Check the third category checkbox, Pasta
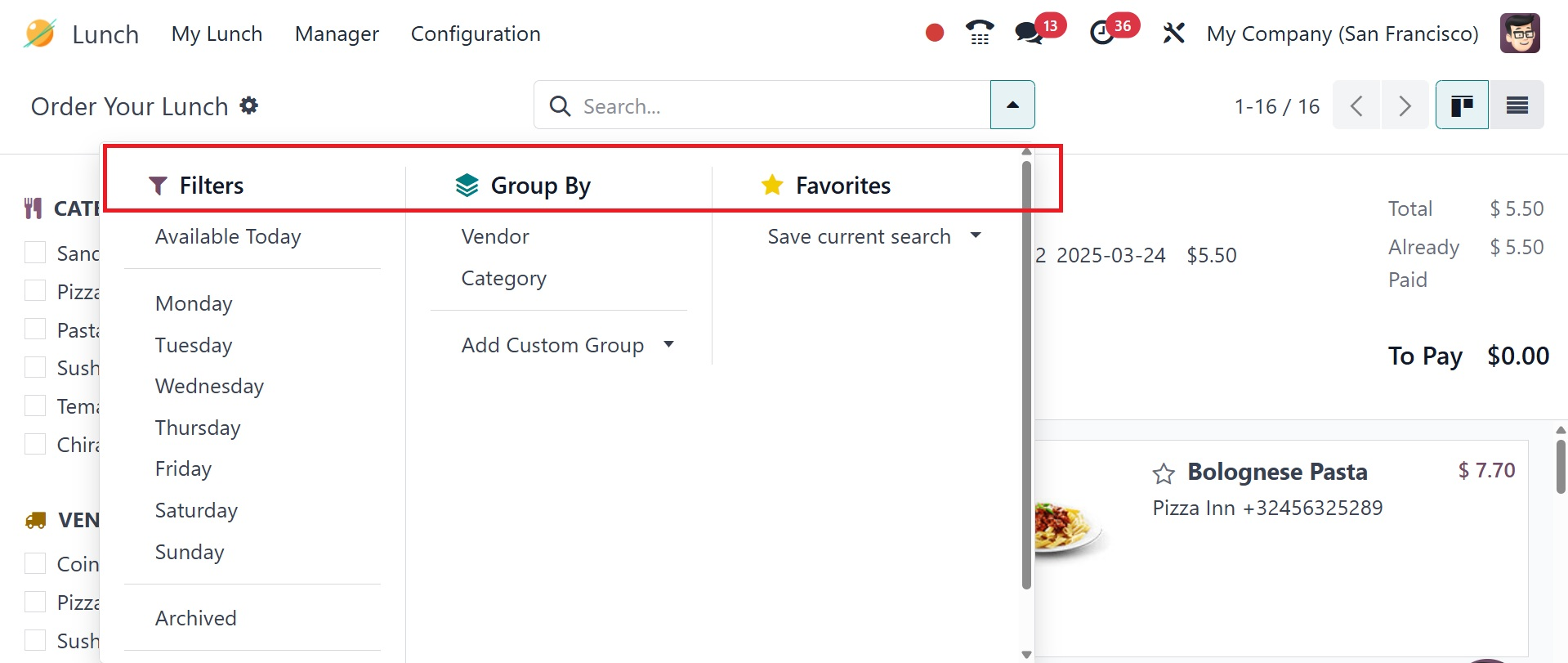This screenshot has width=1568, height=663. [x=35, y=329]
